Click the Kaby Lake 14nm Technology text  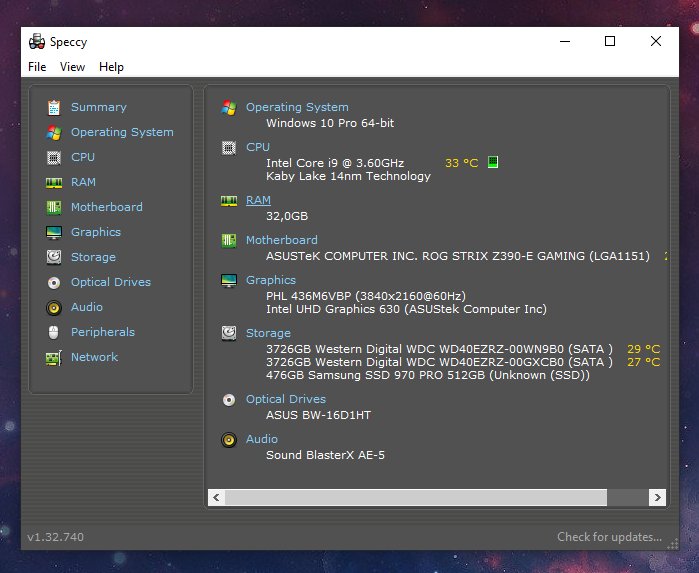click(348, 177)
